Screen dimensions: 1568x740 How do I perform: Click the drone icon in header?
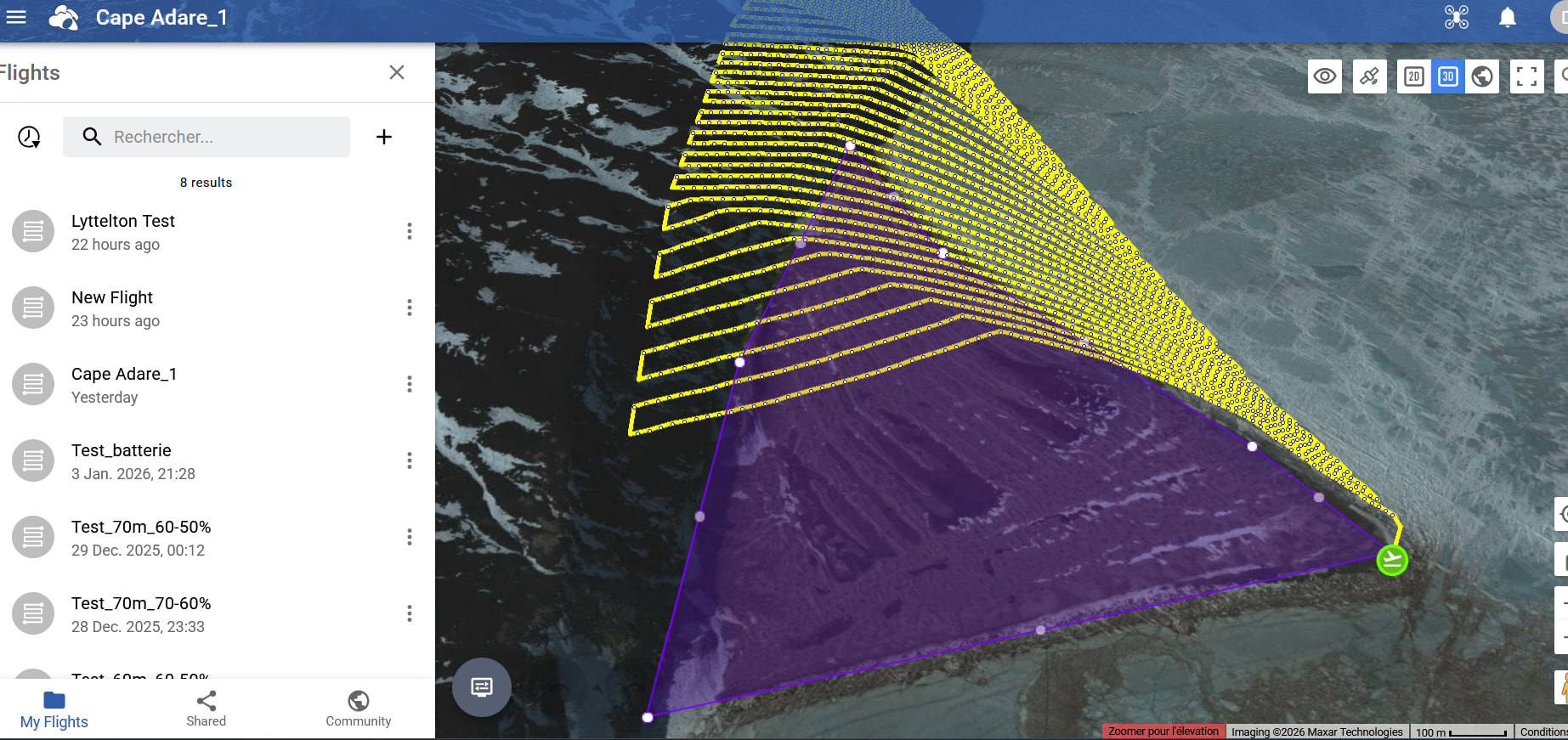(1456, 17)
